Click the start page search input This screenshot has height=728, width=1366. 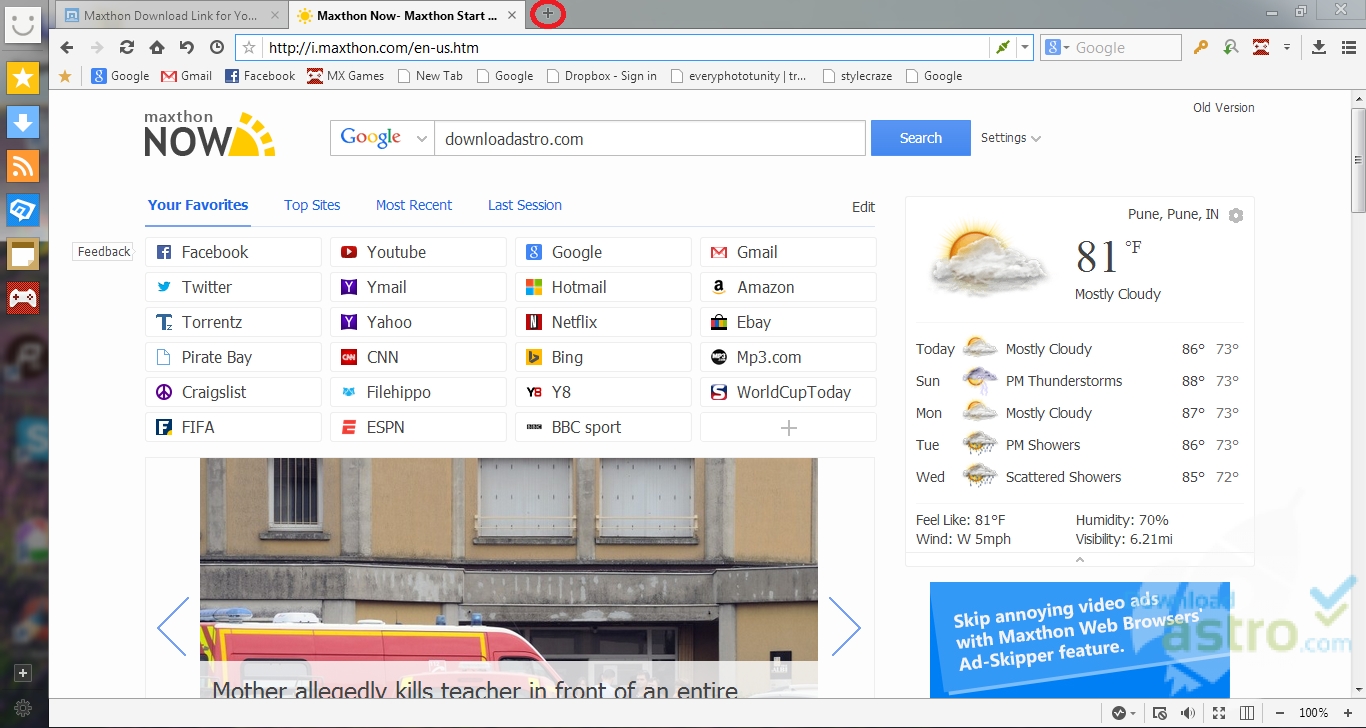649,138
